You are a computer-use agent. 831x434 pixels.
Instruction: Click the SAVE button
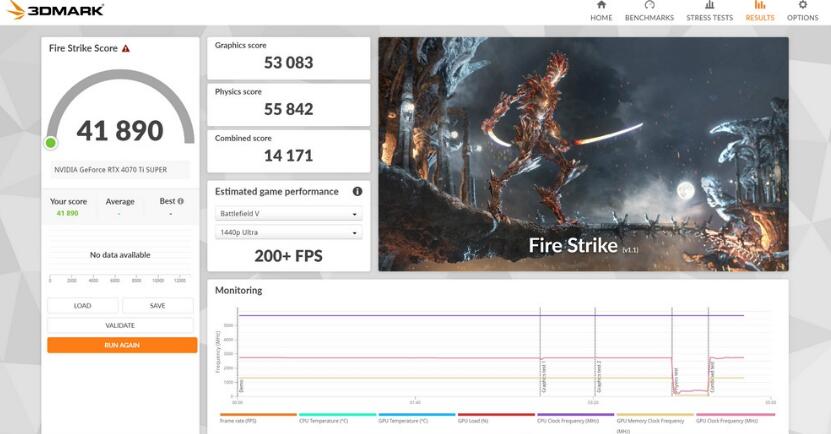[157, 306]
